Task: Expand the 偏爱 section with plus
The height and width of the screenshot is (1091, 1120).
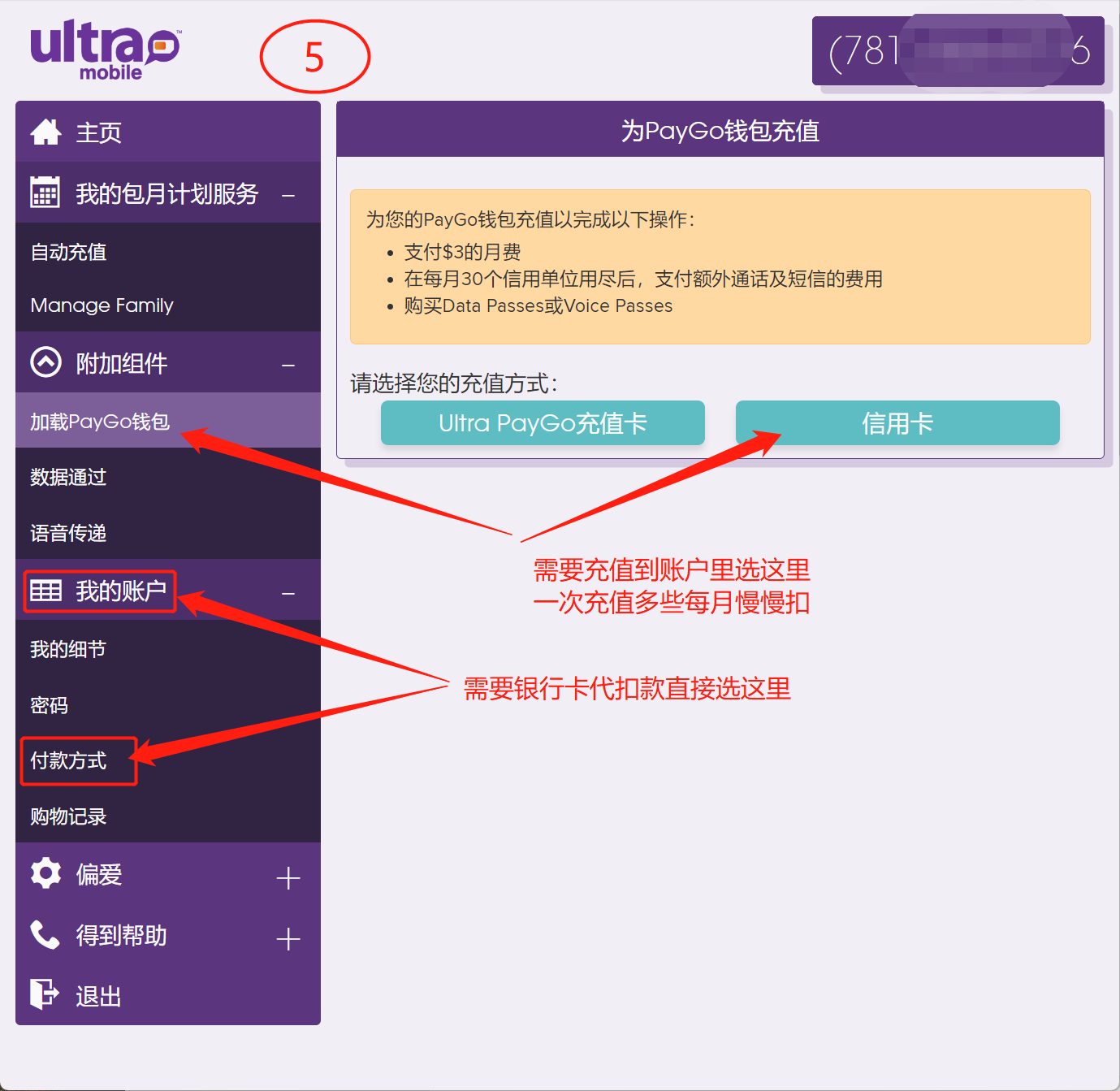Action: tap(288, 878)
